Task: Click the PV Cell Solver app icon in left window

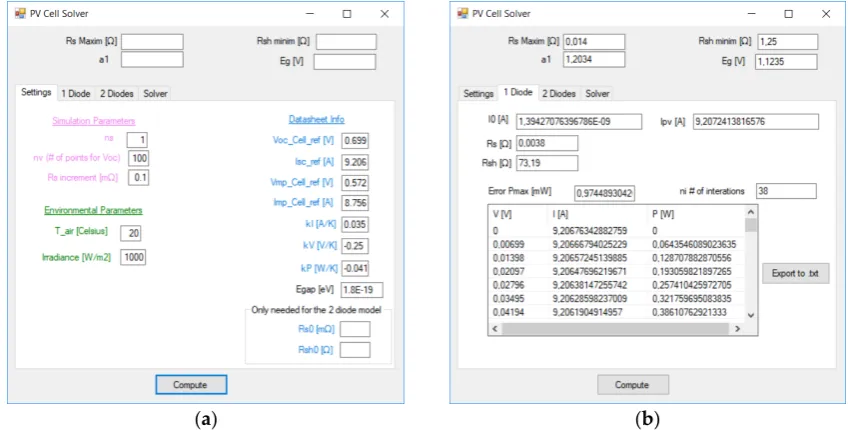Action: click(21, 14)
